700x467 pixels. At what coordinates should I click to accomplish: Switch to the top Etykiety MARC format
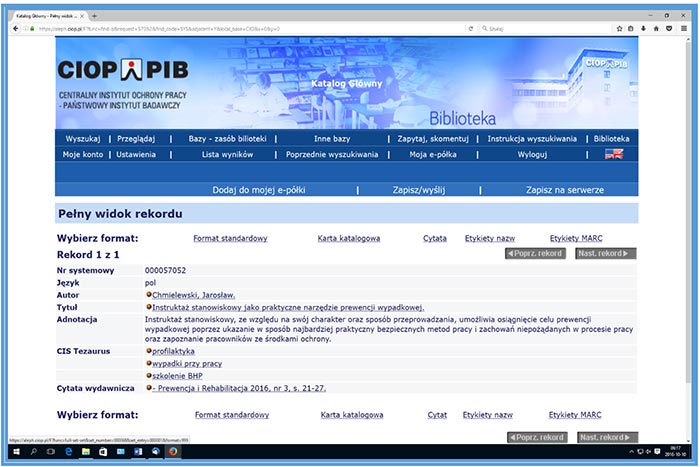pos(576,238)
